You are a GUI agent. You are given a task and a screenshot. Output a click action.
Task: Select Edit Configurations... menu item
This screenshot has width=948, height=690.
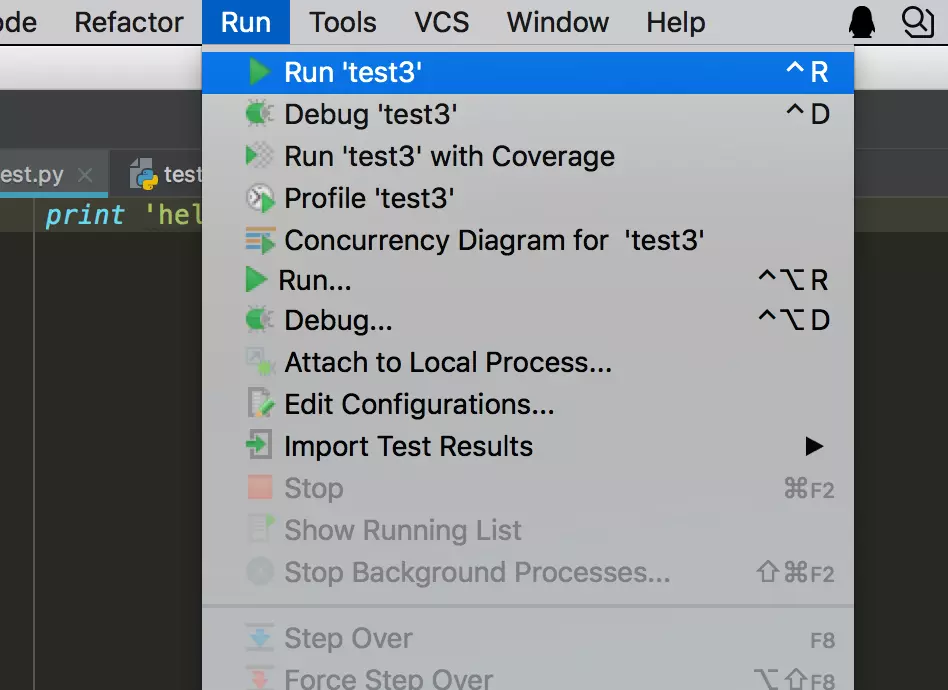[419, 404]
